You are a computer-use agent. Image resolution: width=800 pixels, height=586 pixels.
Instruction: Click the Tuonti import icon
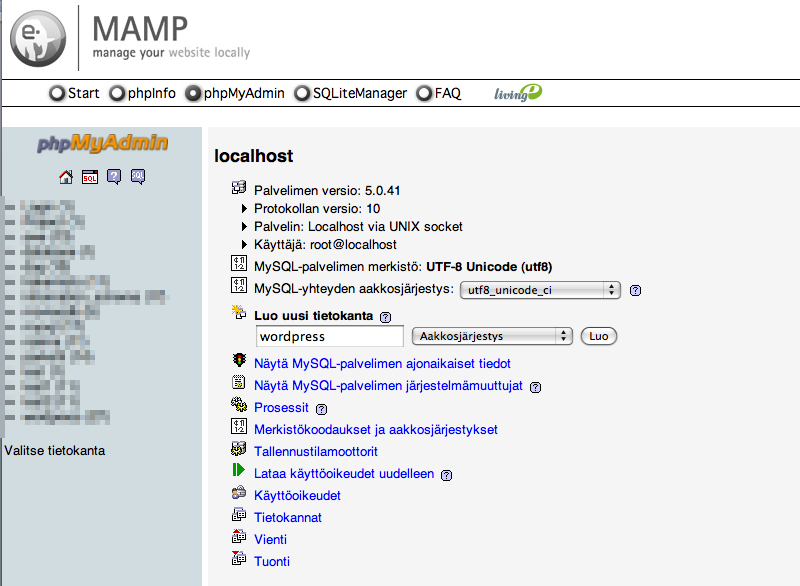coord(239,558)
